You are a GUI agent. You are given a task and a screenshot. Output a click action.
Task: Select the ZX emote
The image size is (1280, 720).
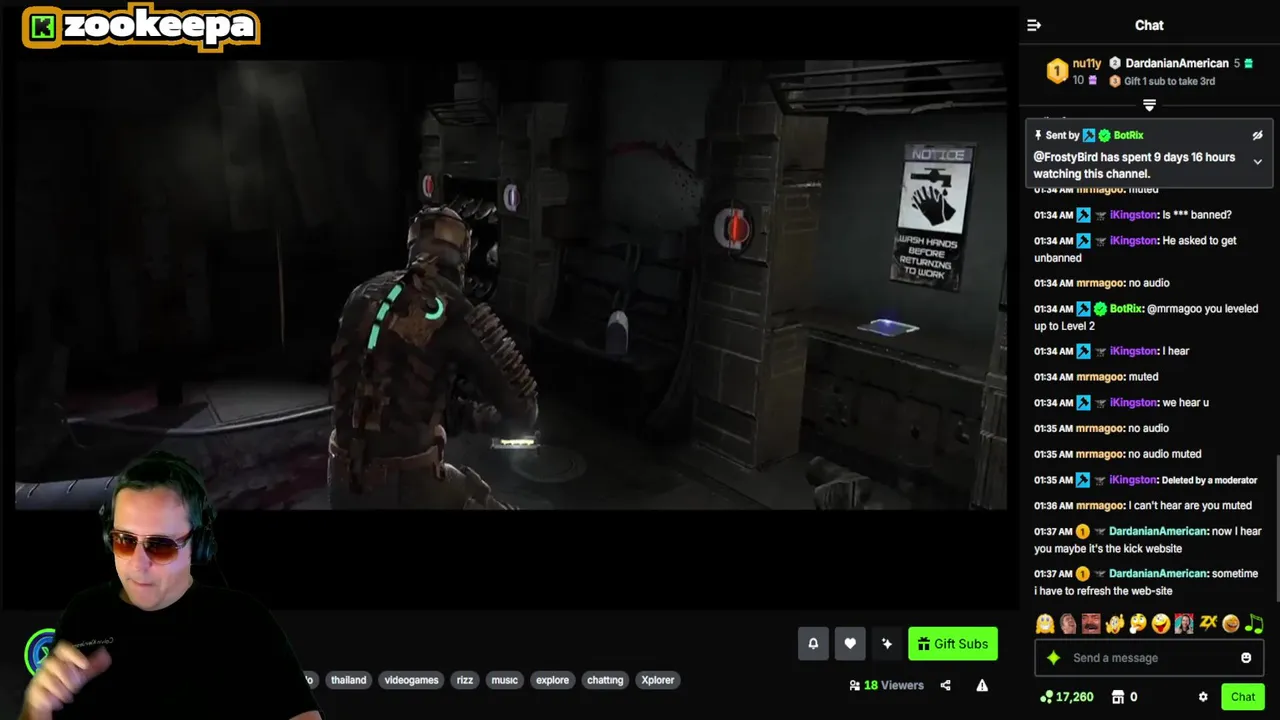coord(1208,624)
